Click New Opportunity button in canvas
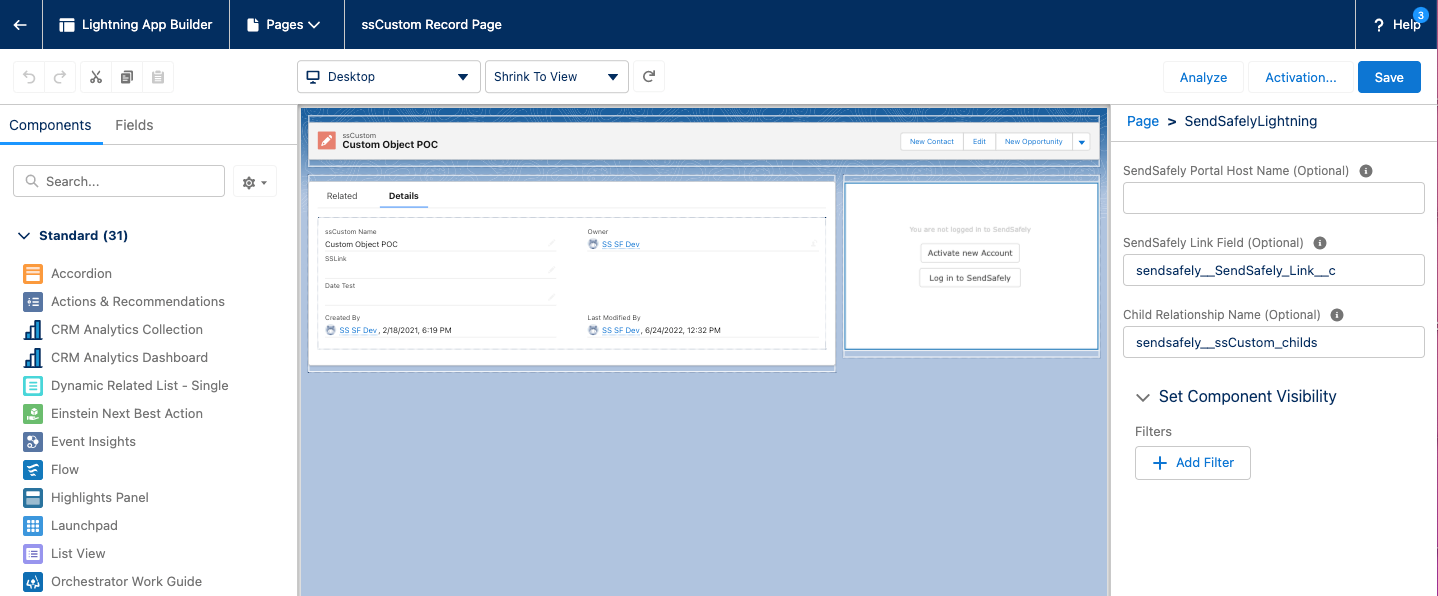 pyautogui.click(x=1034, y=142)
